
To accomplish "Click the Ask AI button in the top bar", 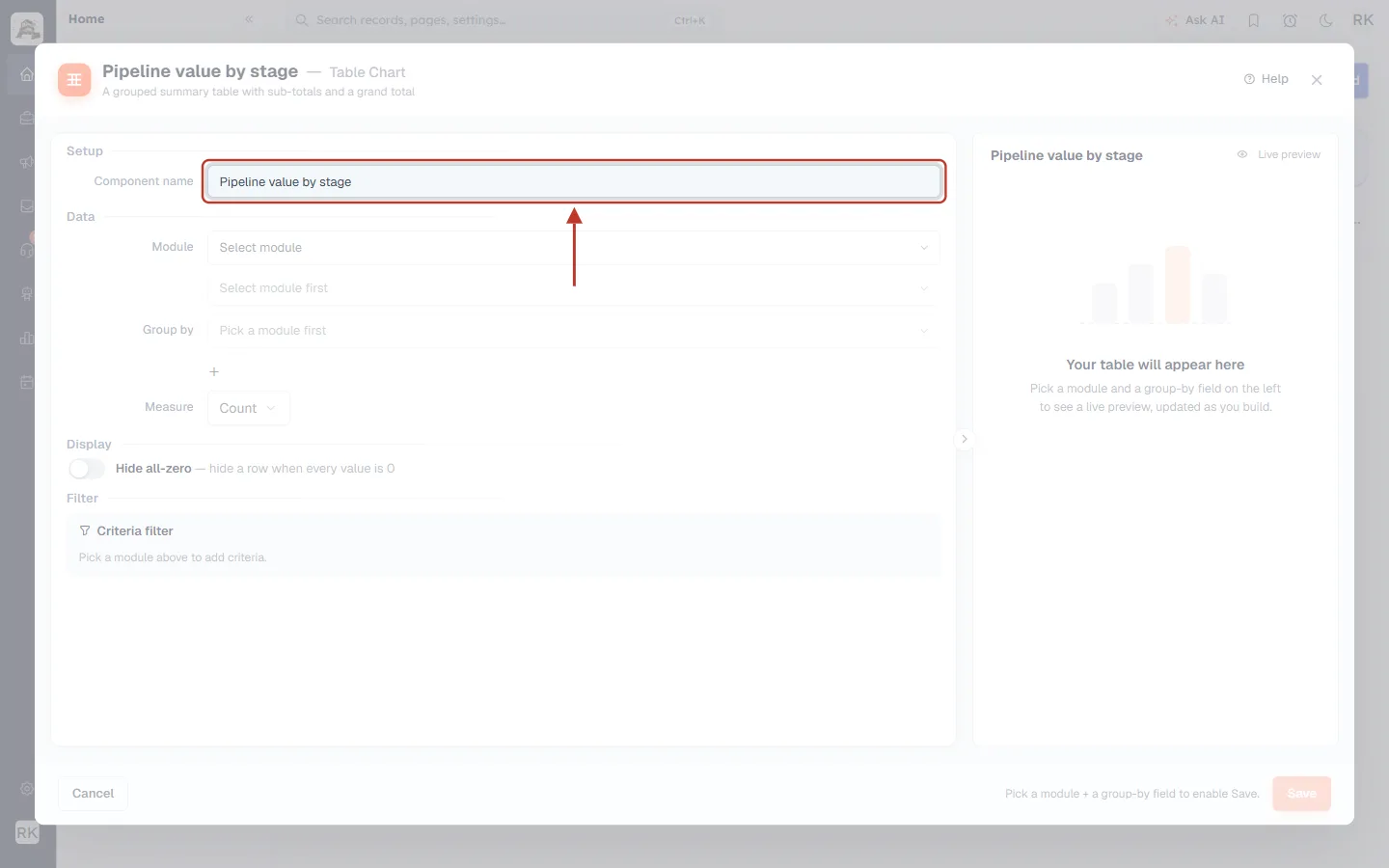I will pos(1194,20).
